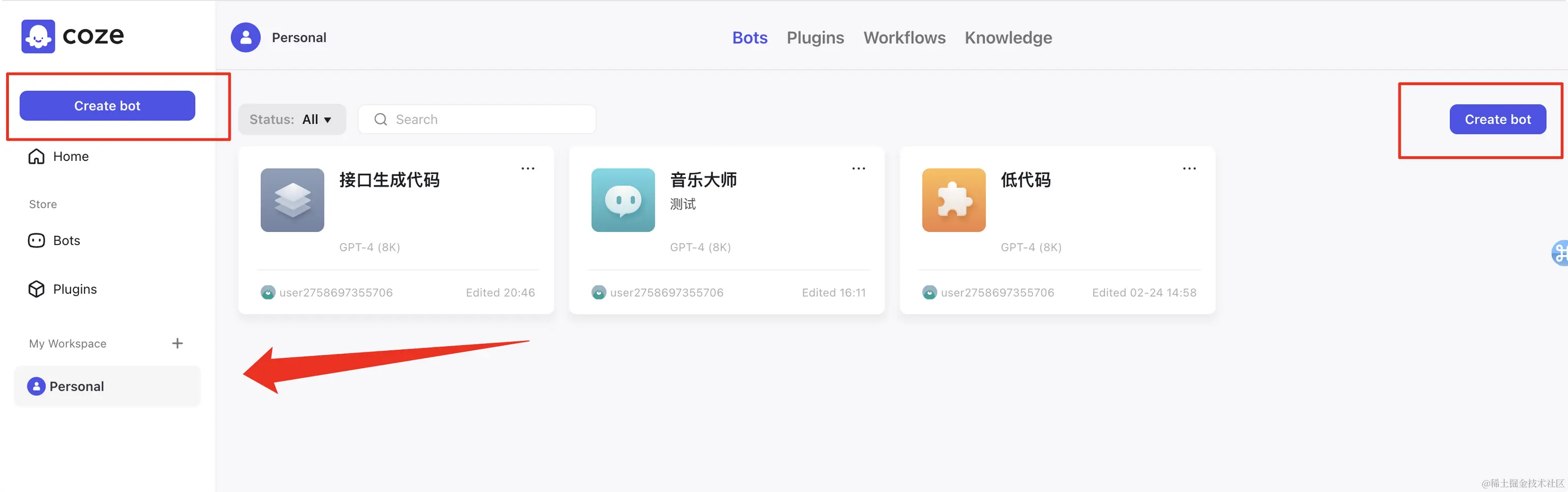Click GPT-4 (8K) label on 音乐大师 card
Screen dimensions: 1568x492
pos(700,247)
